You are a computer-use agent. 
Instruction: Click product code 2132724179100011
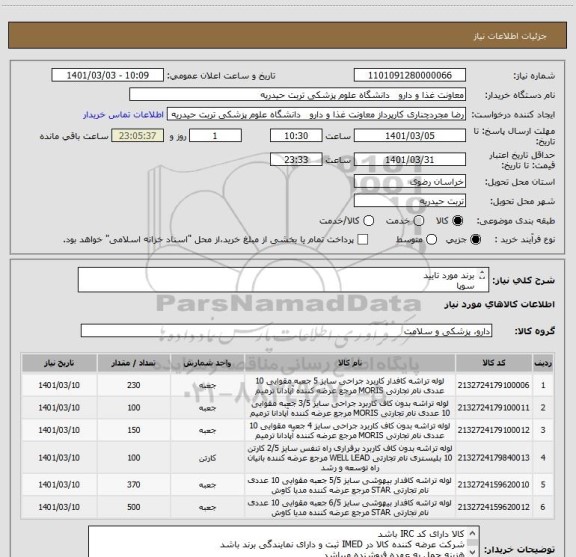(x=493, y=408)
